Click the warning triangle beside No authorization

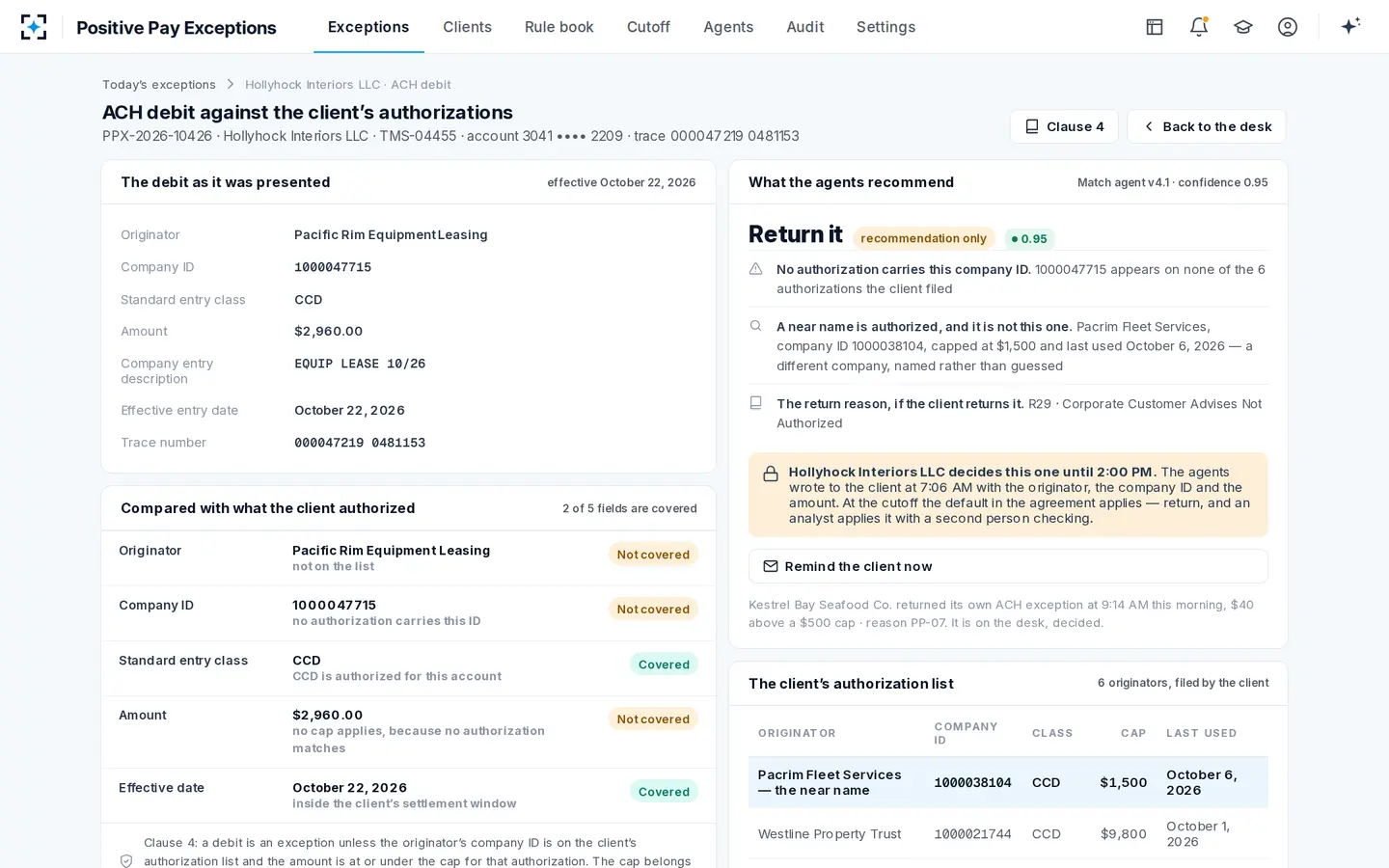756,269
